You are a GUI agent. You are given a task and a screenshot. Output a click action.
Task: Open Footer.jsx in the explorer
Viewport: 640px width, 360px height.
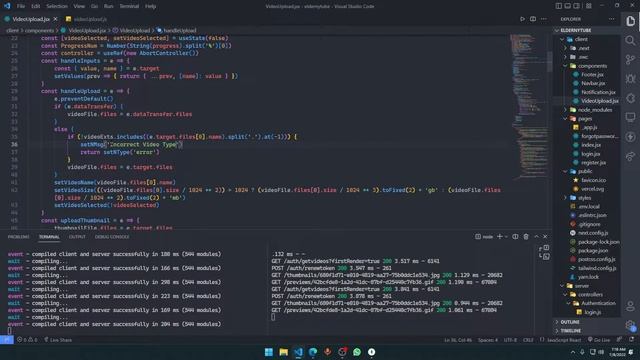coord(592,75)
